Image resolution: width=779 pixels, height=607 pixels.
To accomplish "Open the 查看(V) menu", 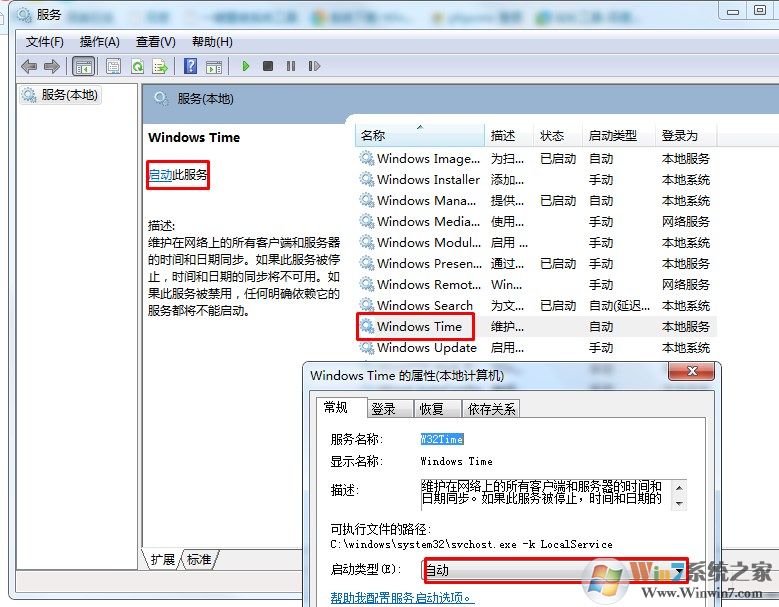I will pyautogui.click(x=155, y=41).
